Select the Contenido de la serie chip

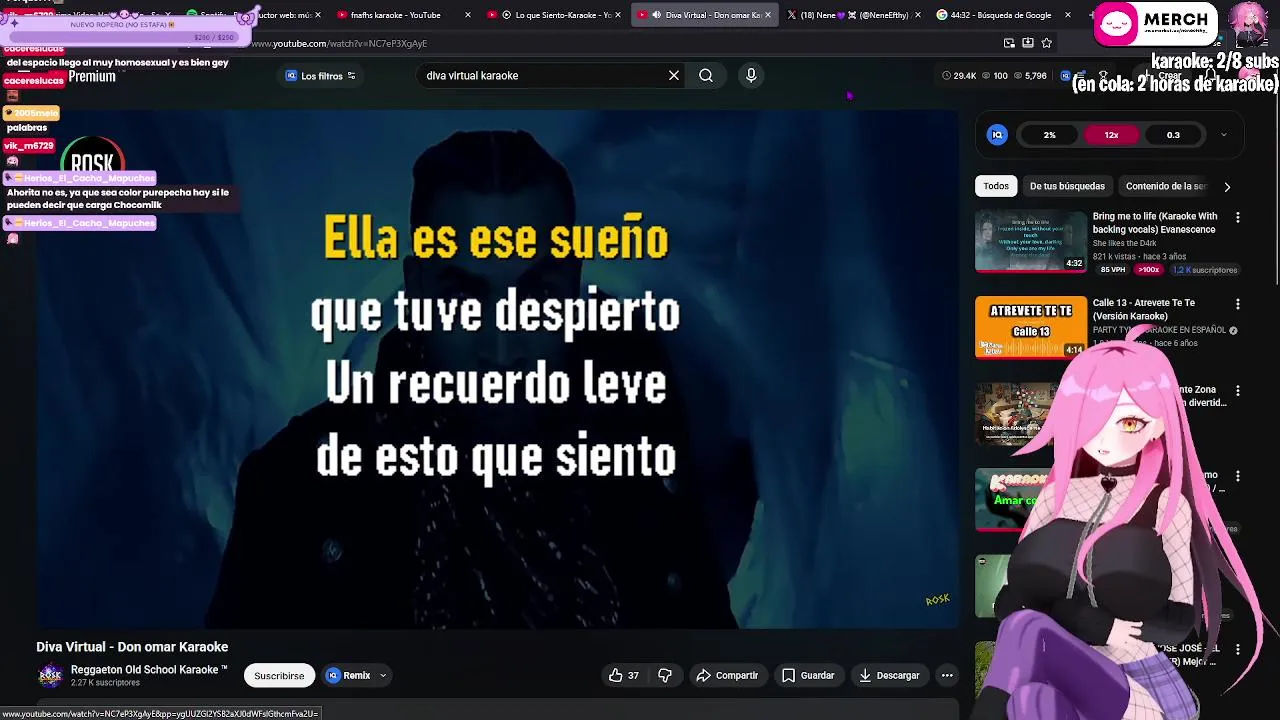coord(1165,186)
